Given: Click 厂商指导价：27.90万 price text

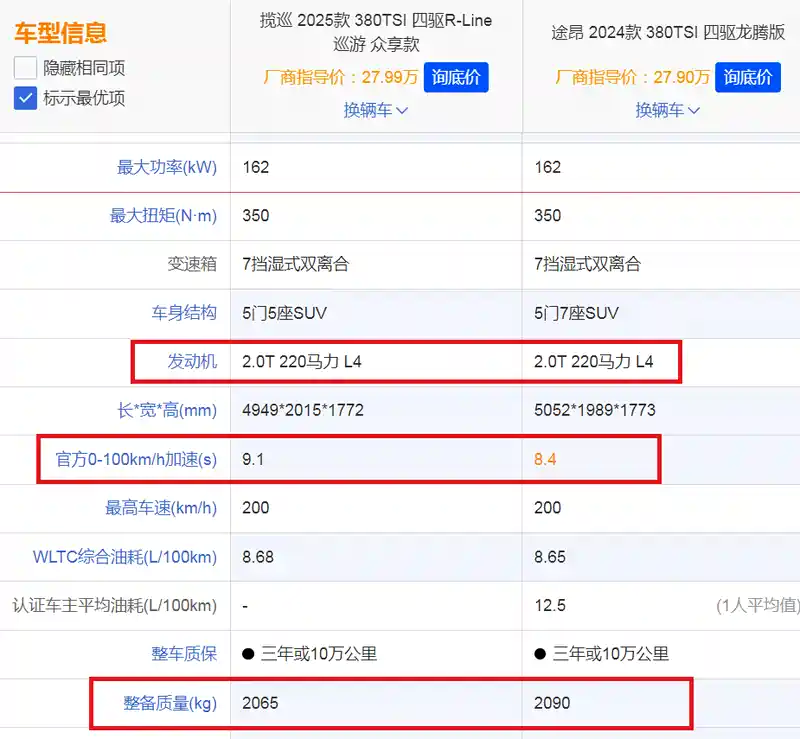Looking at the screenshot, I should pos(633,78).
